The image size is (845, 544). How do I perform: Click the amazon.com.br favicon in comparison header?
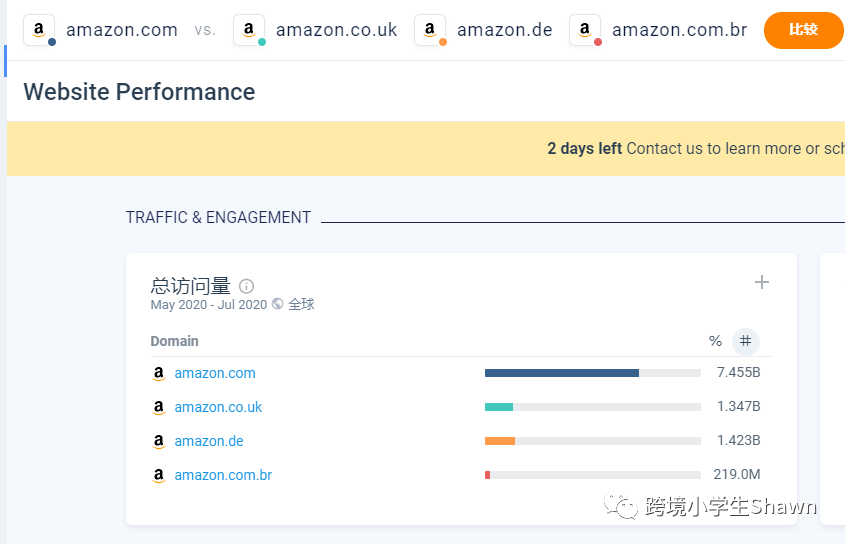coord(585,30)
